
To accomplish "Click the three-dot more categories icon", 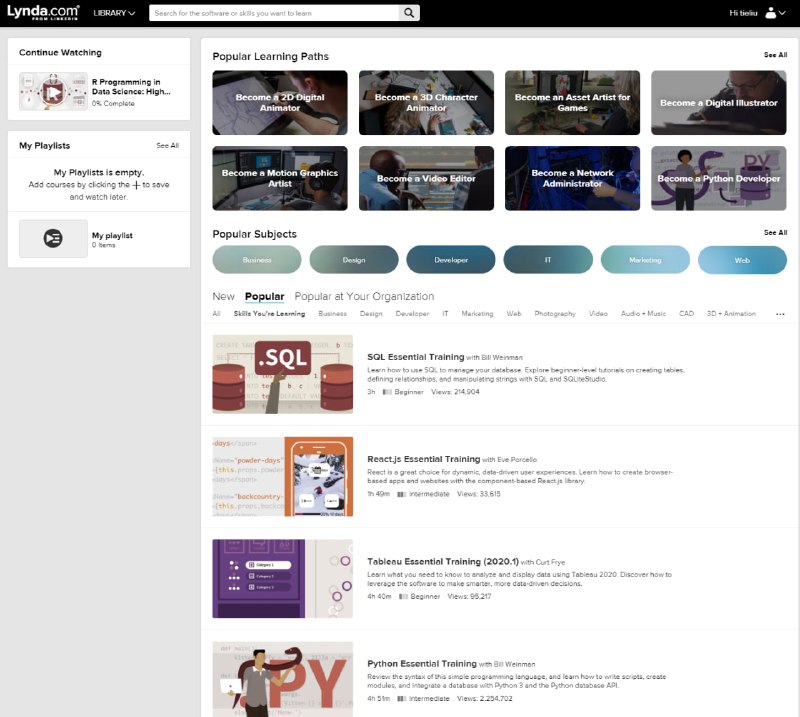I will pyautogui.click(x=780, y=314).
